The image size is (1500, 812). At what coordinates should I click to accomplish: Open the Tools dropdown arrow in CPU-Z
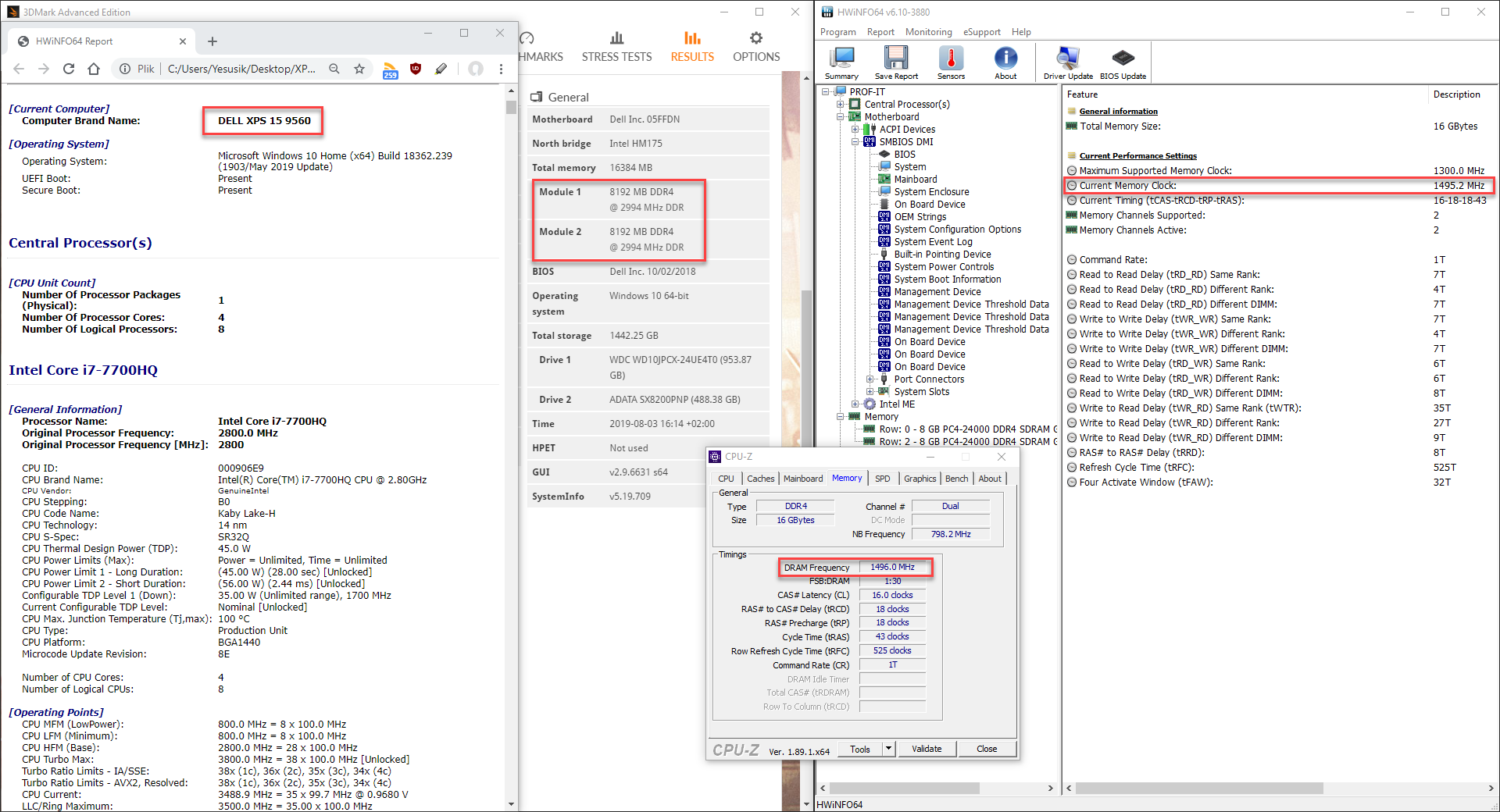(888, 749)
